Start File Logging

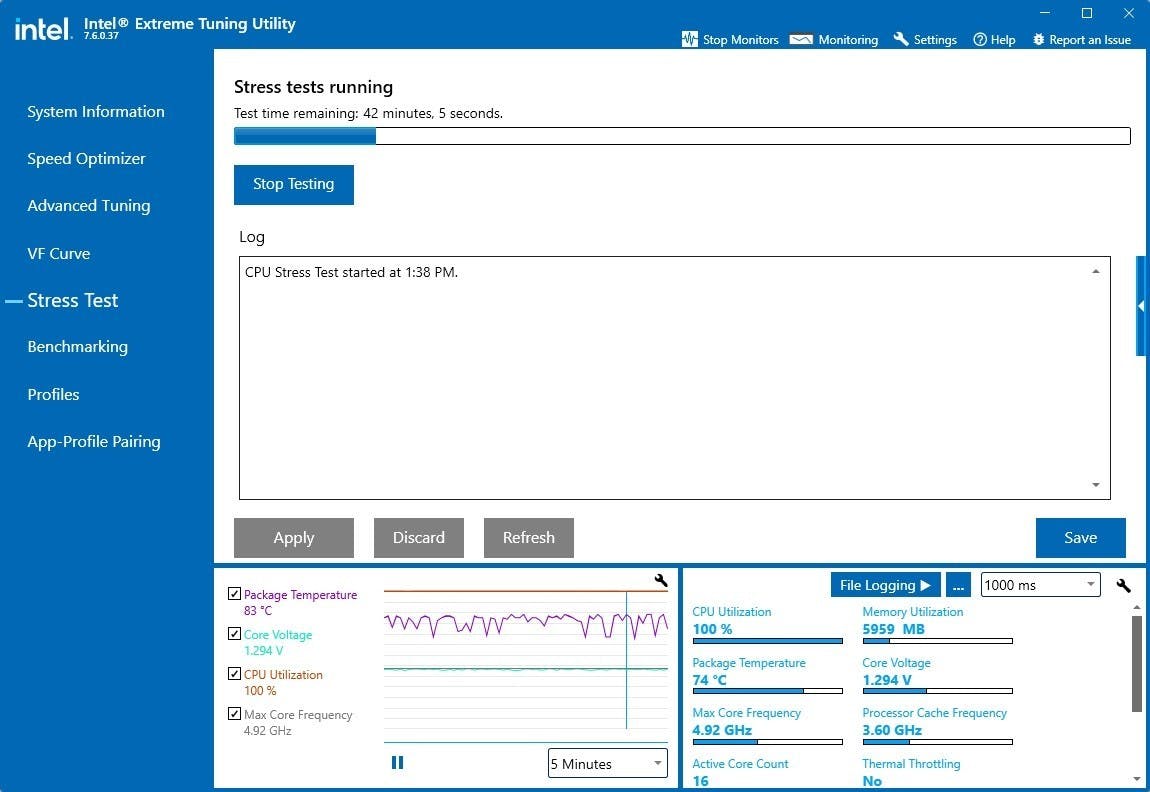pos(885,585)
